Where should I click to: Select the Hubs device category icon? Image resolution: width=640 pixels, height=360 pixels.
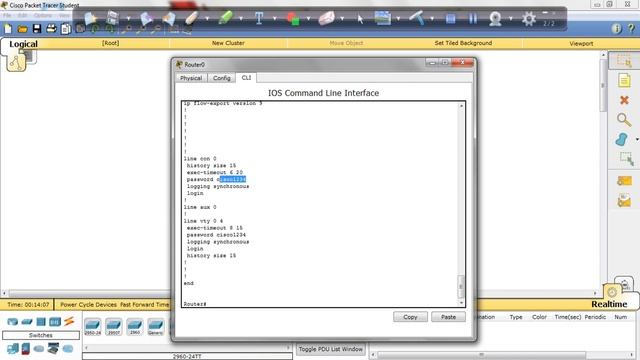41,322
